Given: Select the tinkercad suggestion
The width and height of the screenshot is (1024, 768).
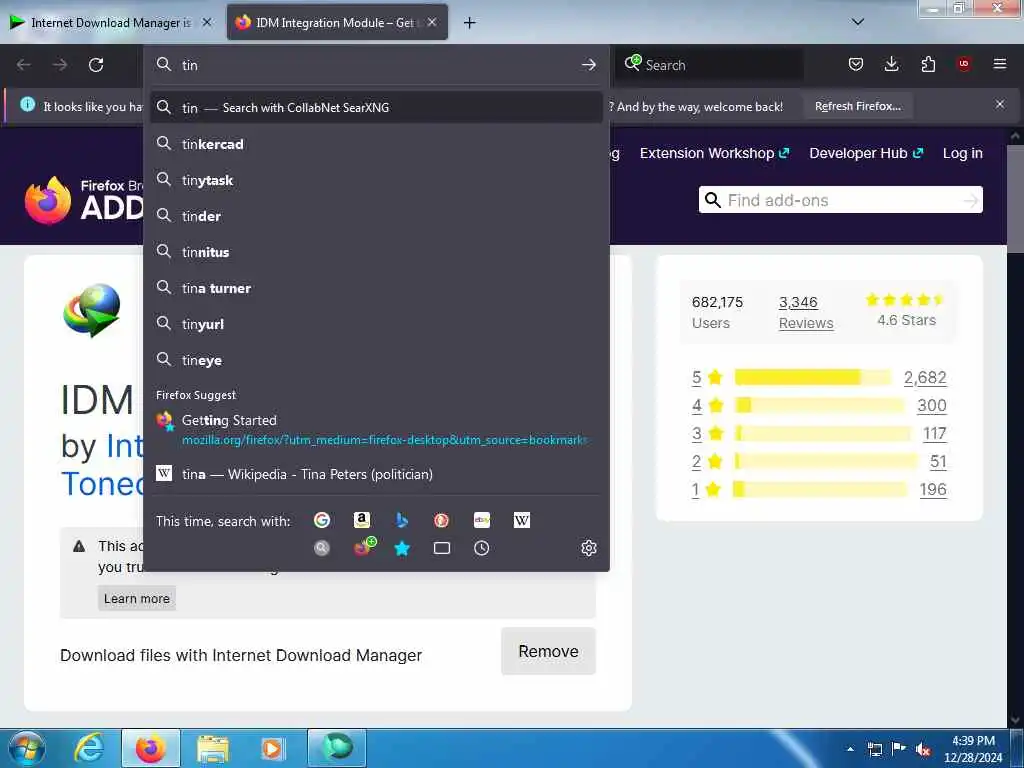Looking at the screenshot, I should 376,144.
